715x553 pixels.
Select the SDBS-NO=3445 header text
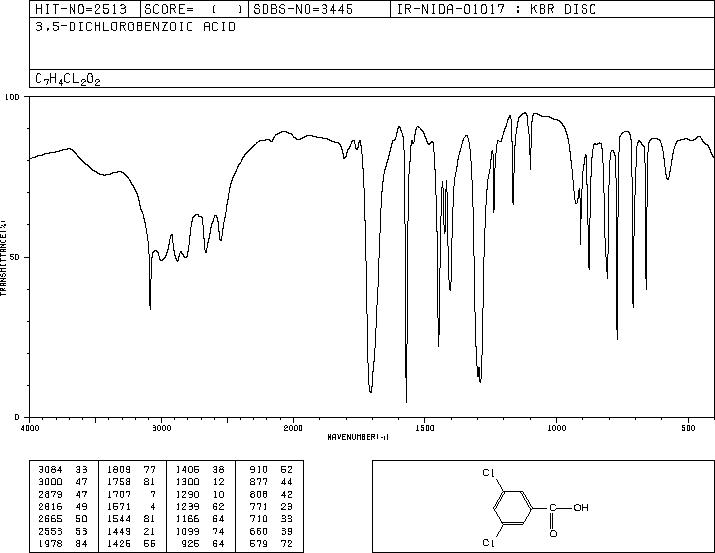(x=303, y=9)
